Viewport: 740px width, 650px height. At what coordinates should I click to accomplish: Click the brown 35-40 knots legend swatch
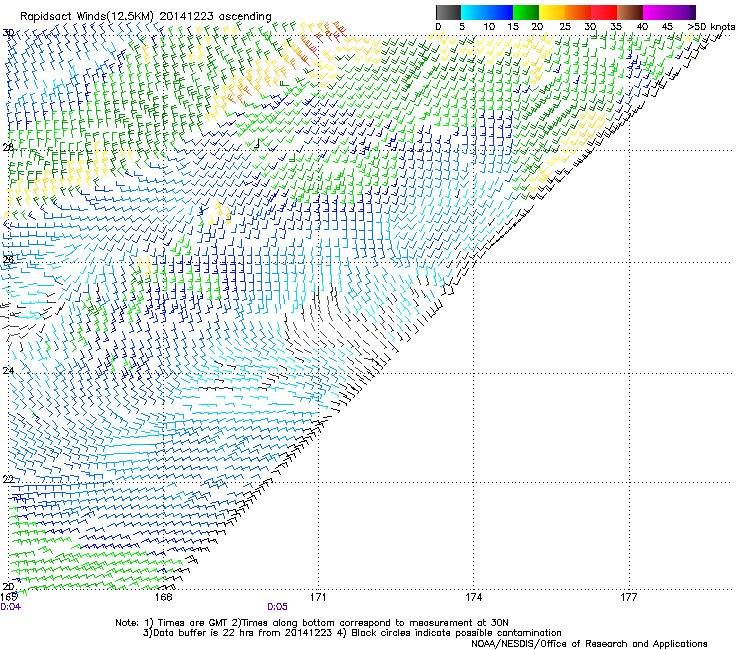(x=630, y=12)
